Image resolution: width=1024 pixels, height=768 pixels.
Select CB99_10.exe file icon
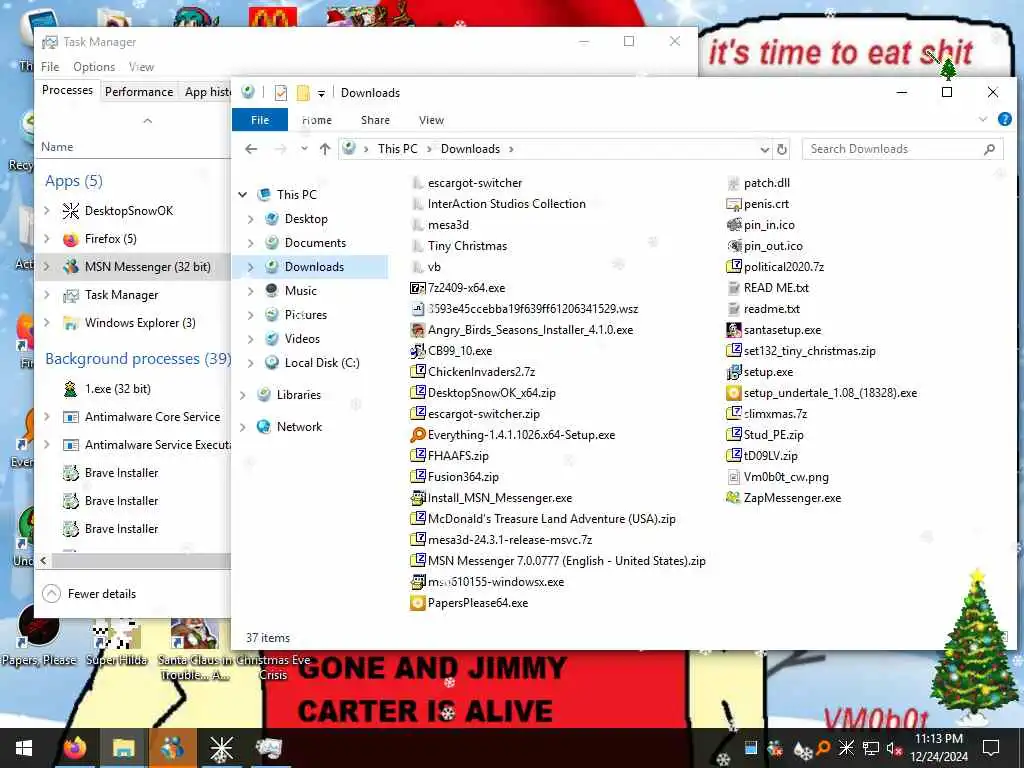(x=417, y=351)
